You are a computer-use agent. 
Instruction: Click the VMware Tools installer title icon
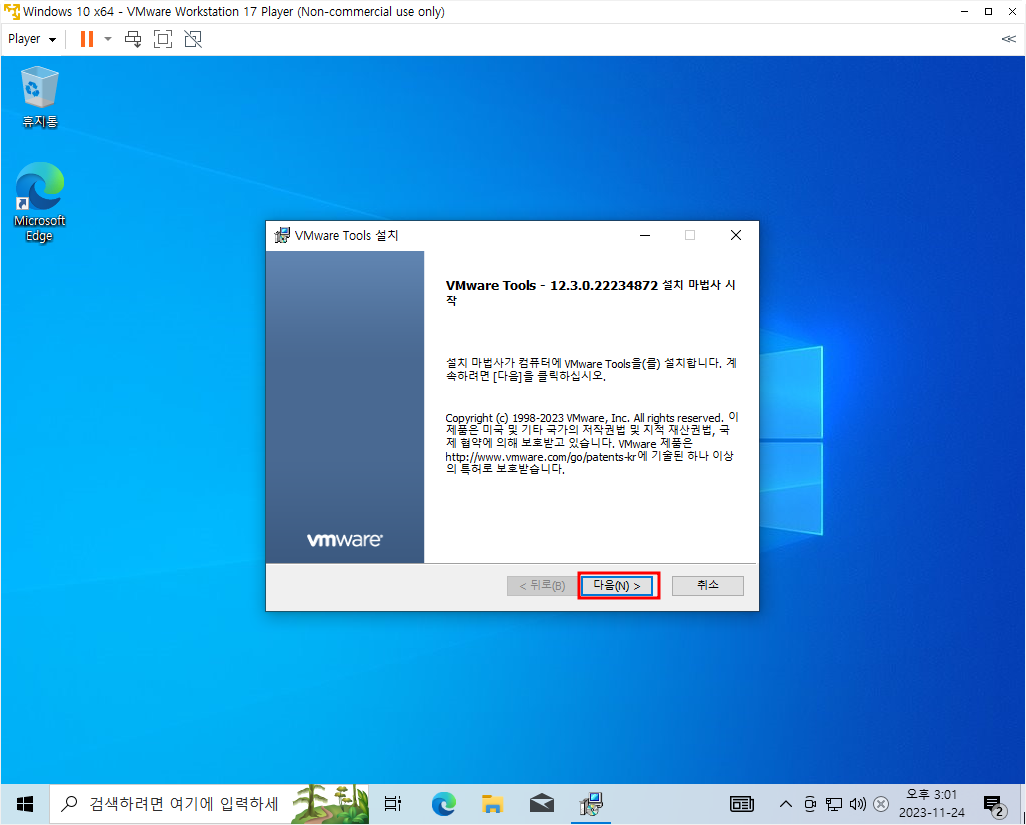point(282,236)
